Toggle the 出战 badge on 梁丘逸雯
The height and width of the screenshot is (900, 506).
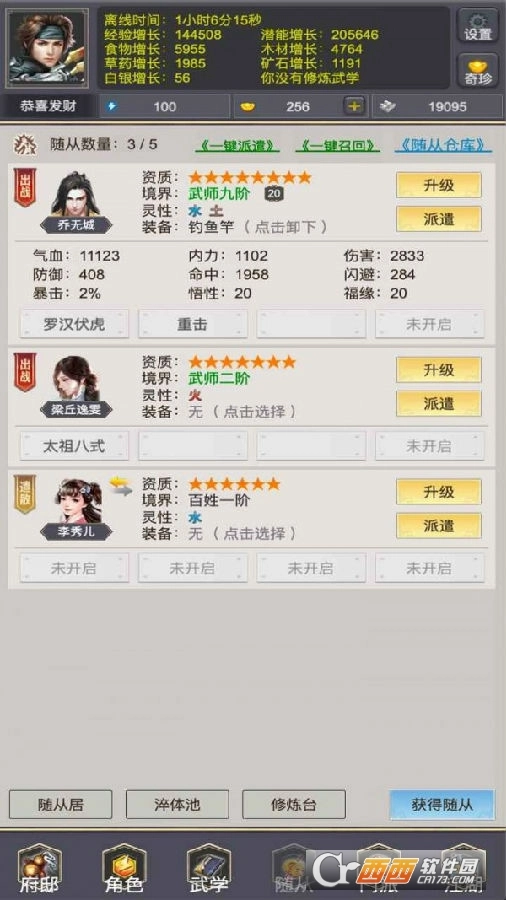click(x=25, y=372)
